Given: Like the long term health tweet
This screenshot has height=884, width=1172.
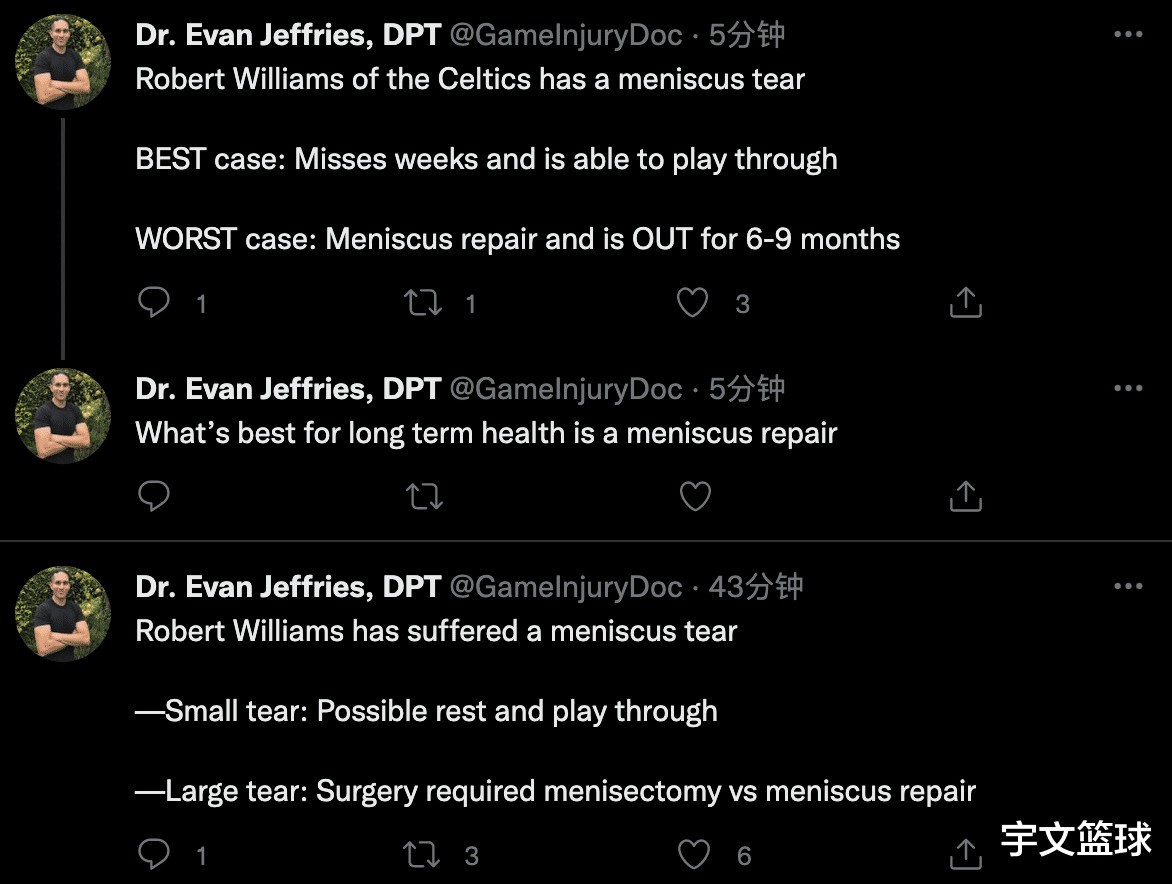Looking at the screenshot, I should pos(695,496).
